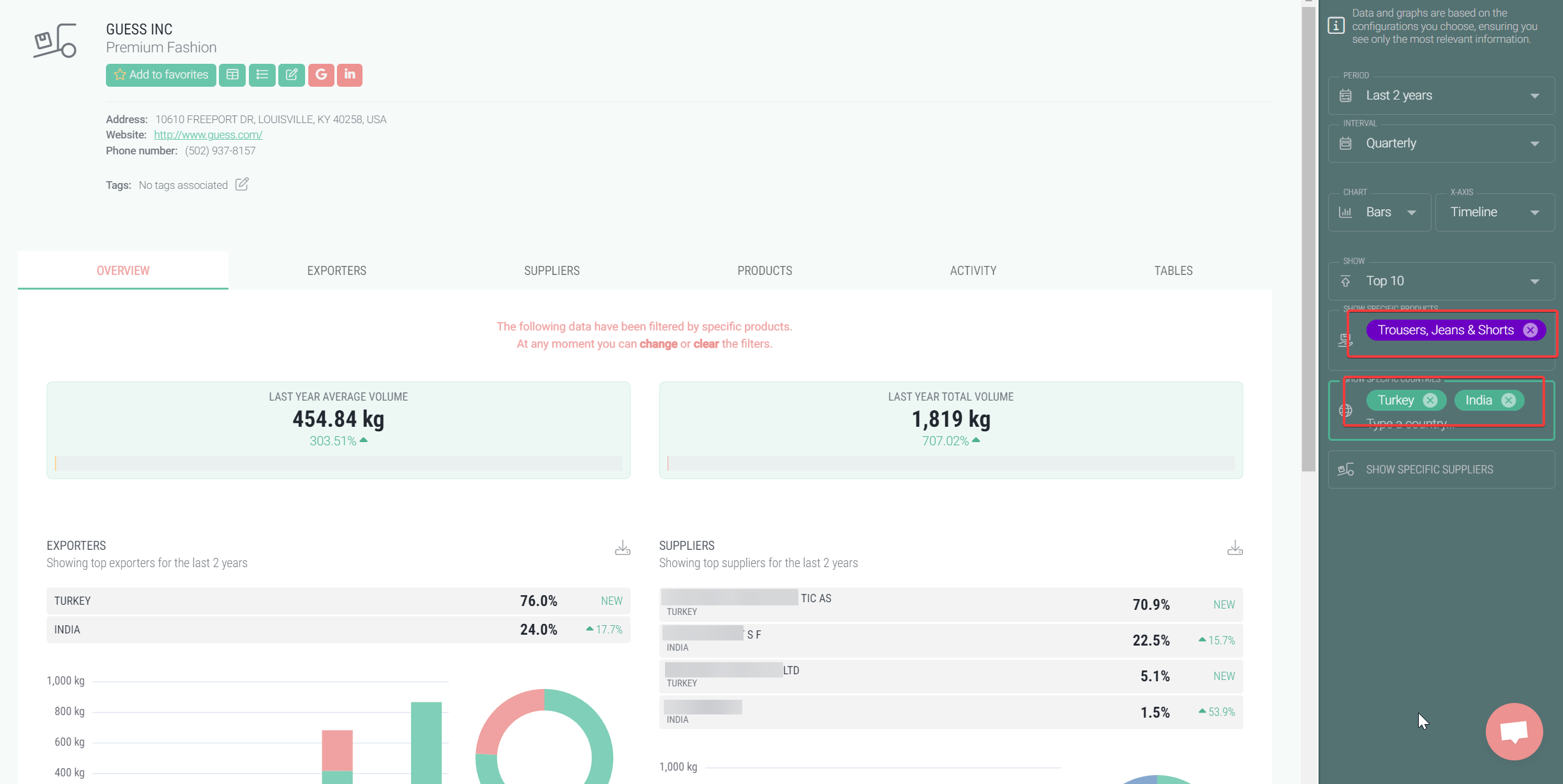Click globe icon in countries filter
The height and width of the screenshot is (784, 1563).
pyautogui.click(x=1345, y=410)
